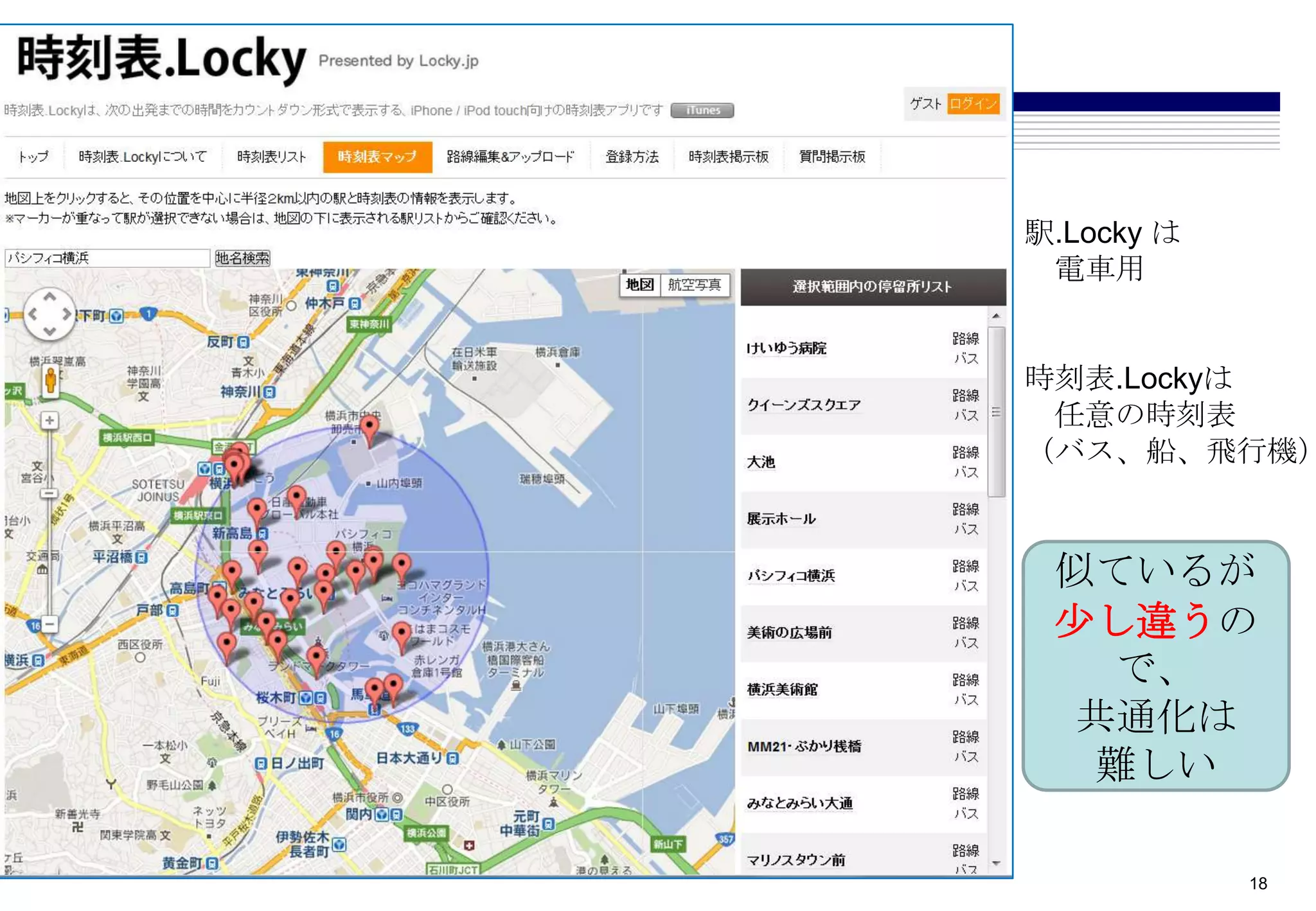
Task: Open the 時刻表掲示板 tab
Action: coord(729,157)
